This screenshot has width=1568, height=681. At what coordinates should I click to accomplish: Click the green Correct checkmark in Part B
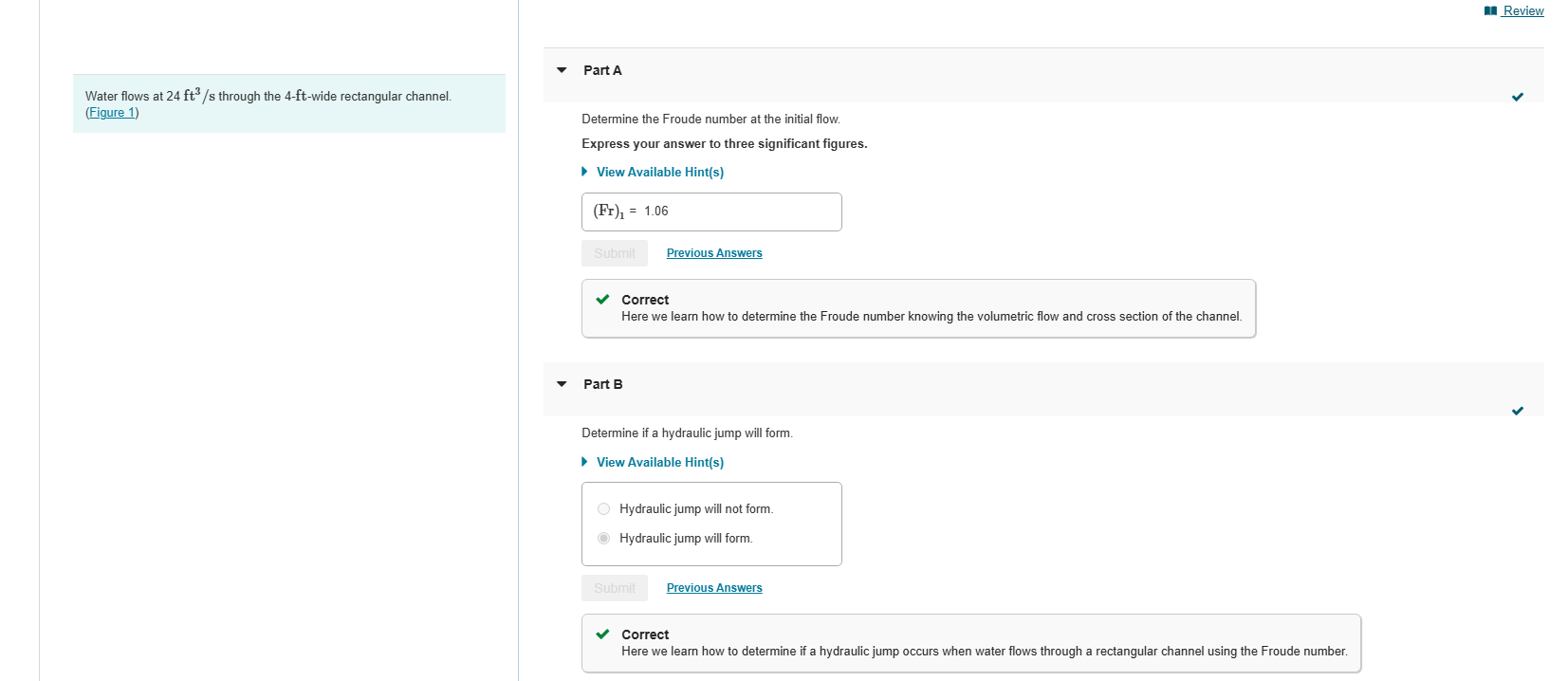coord(602,635)
